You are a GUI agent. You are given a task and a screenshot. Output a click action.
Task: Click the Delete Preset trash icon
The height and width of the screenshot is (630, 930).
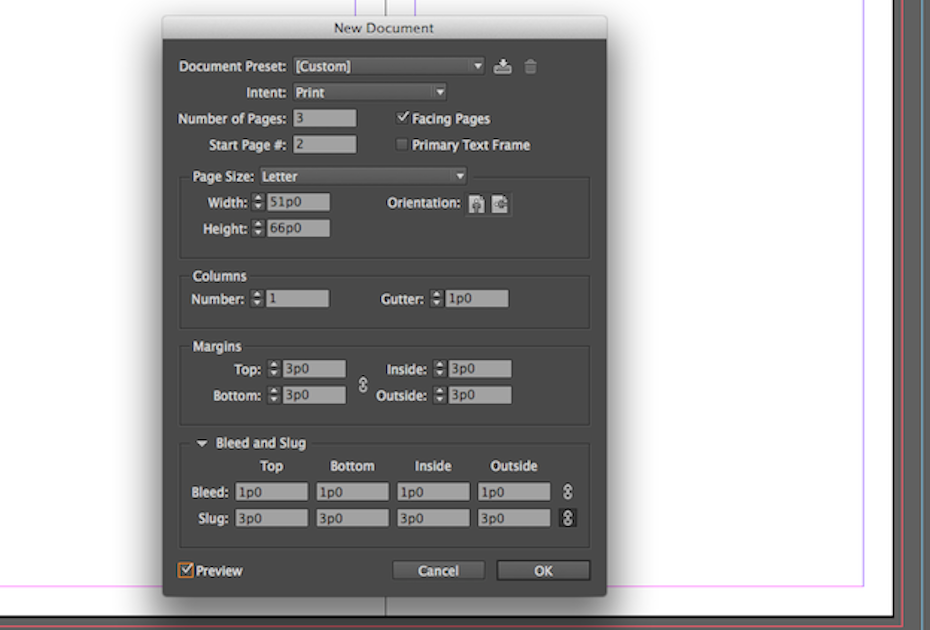[x=531, y=67]
